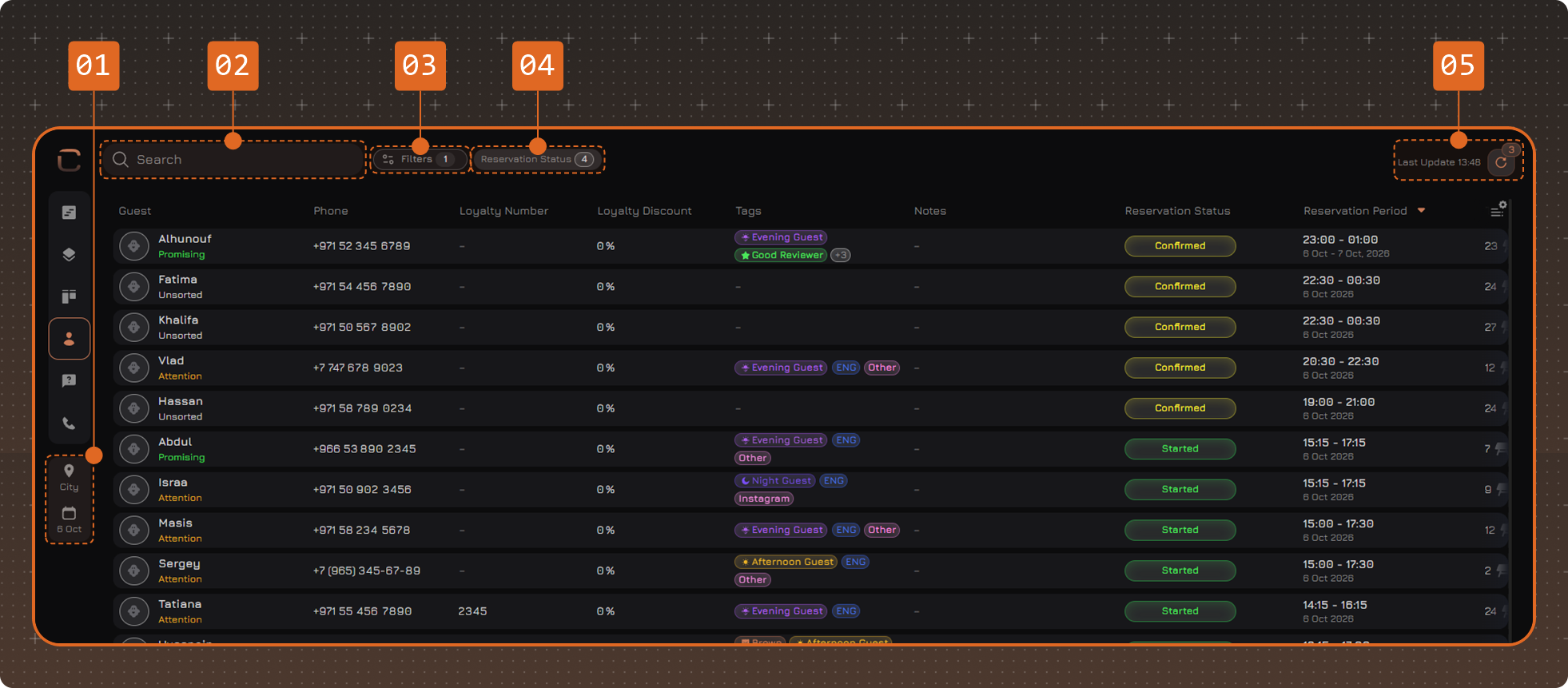Focus the Search field

coord(233,160)
